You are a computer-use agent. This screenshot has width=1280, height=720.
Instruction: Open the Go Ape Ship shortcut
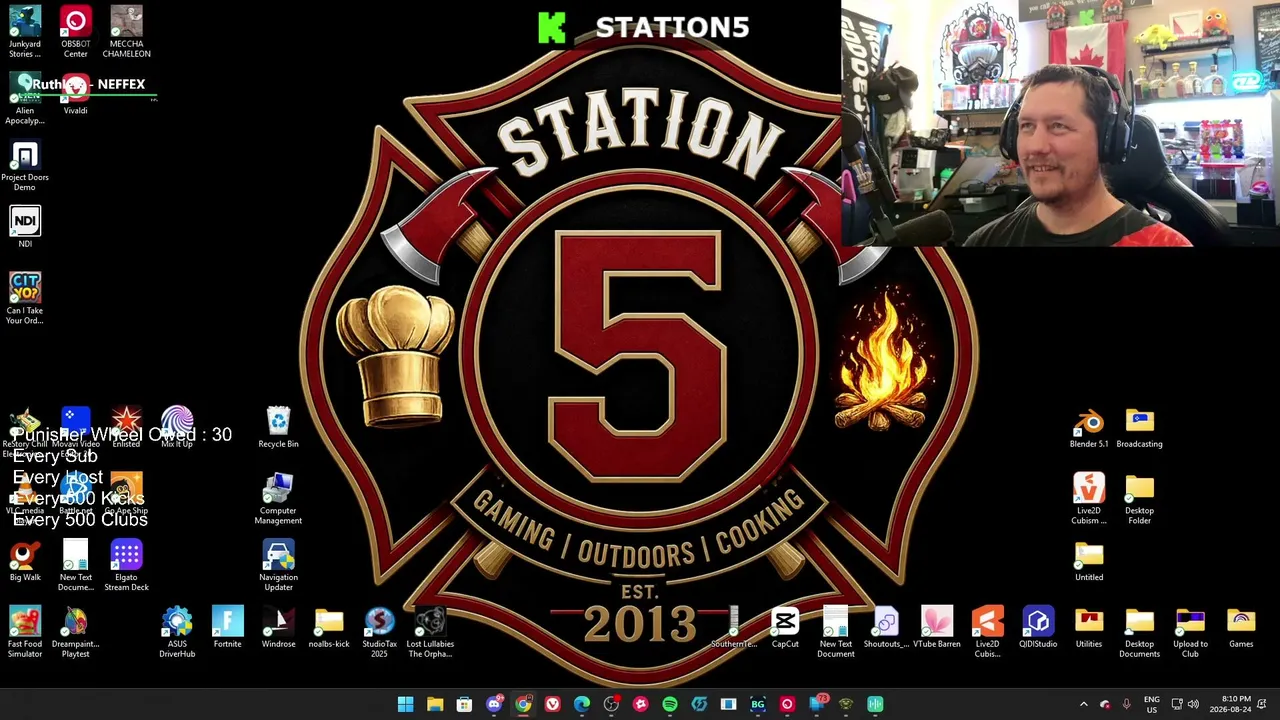tap(126, 494)
